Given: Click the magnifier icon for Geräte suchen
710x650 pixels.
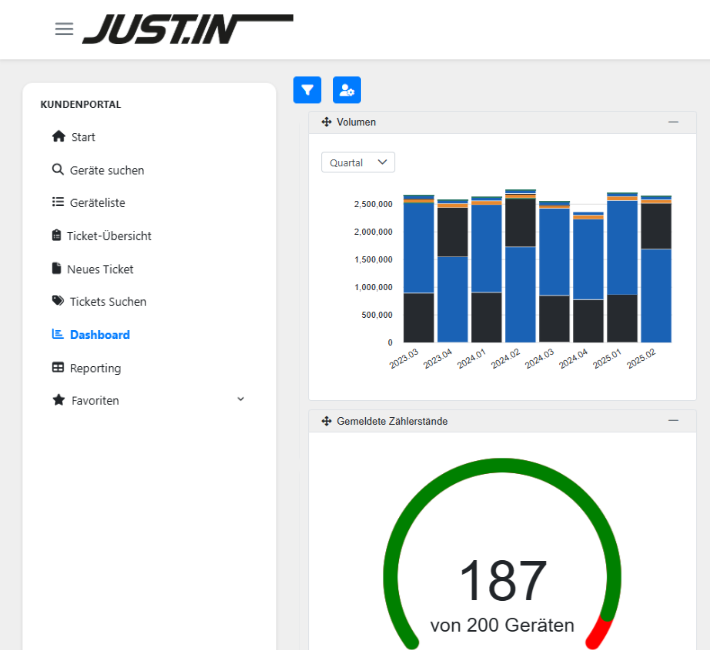Looking at the screenshot, I should point(58,170).
